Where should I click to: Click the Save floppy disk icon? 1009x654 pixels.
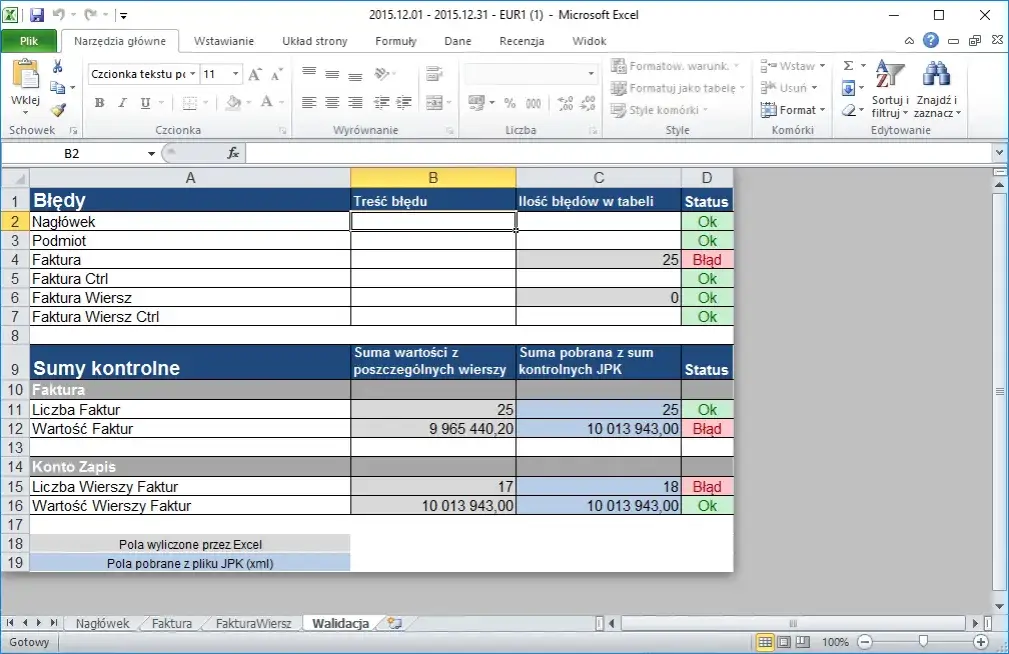[37, 15]
